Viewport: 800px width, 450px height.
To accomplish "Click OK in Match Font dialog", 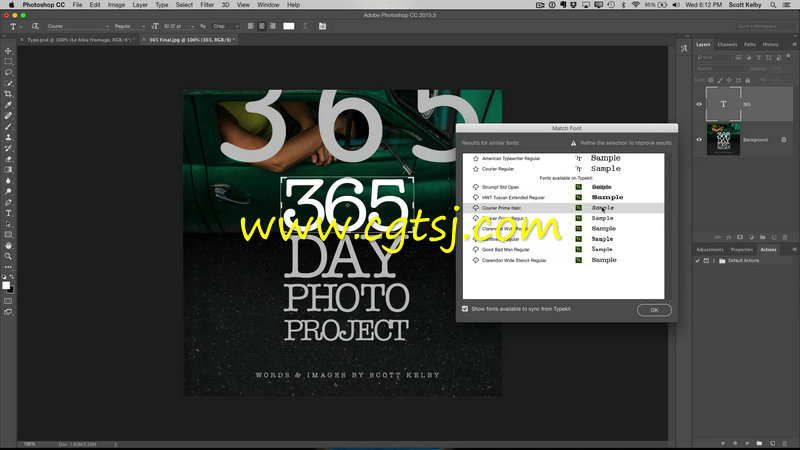I will (x=654, y=310).
